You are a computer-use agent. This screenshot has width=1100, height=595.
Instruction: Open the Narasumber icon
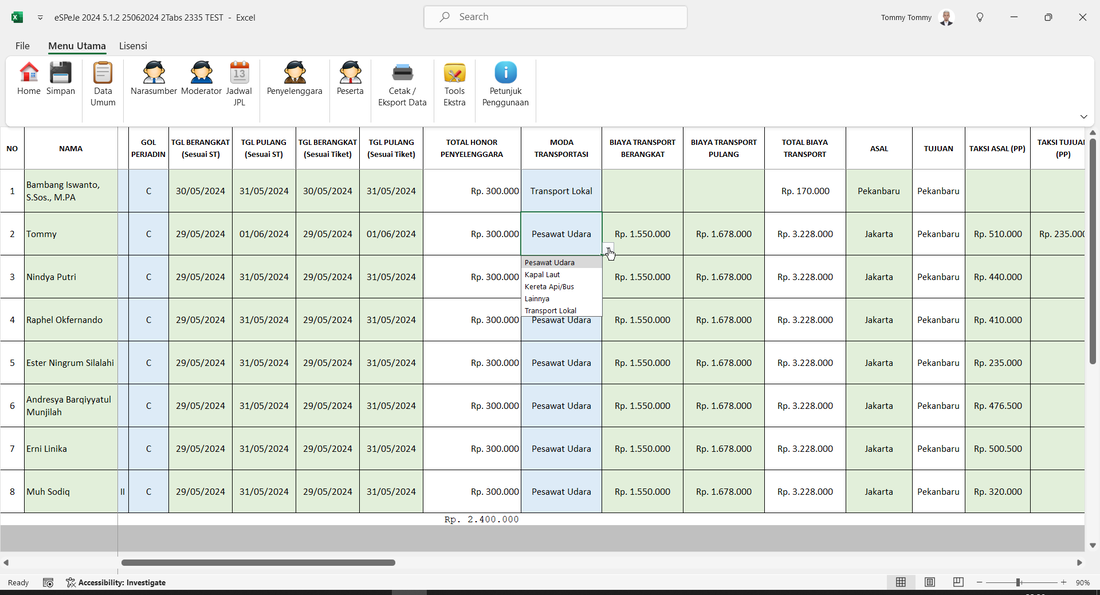pos(154,74)
